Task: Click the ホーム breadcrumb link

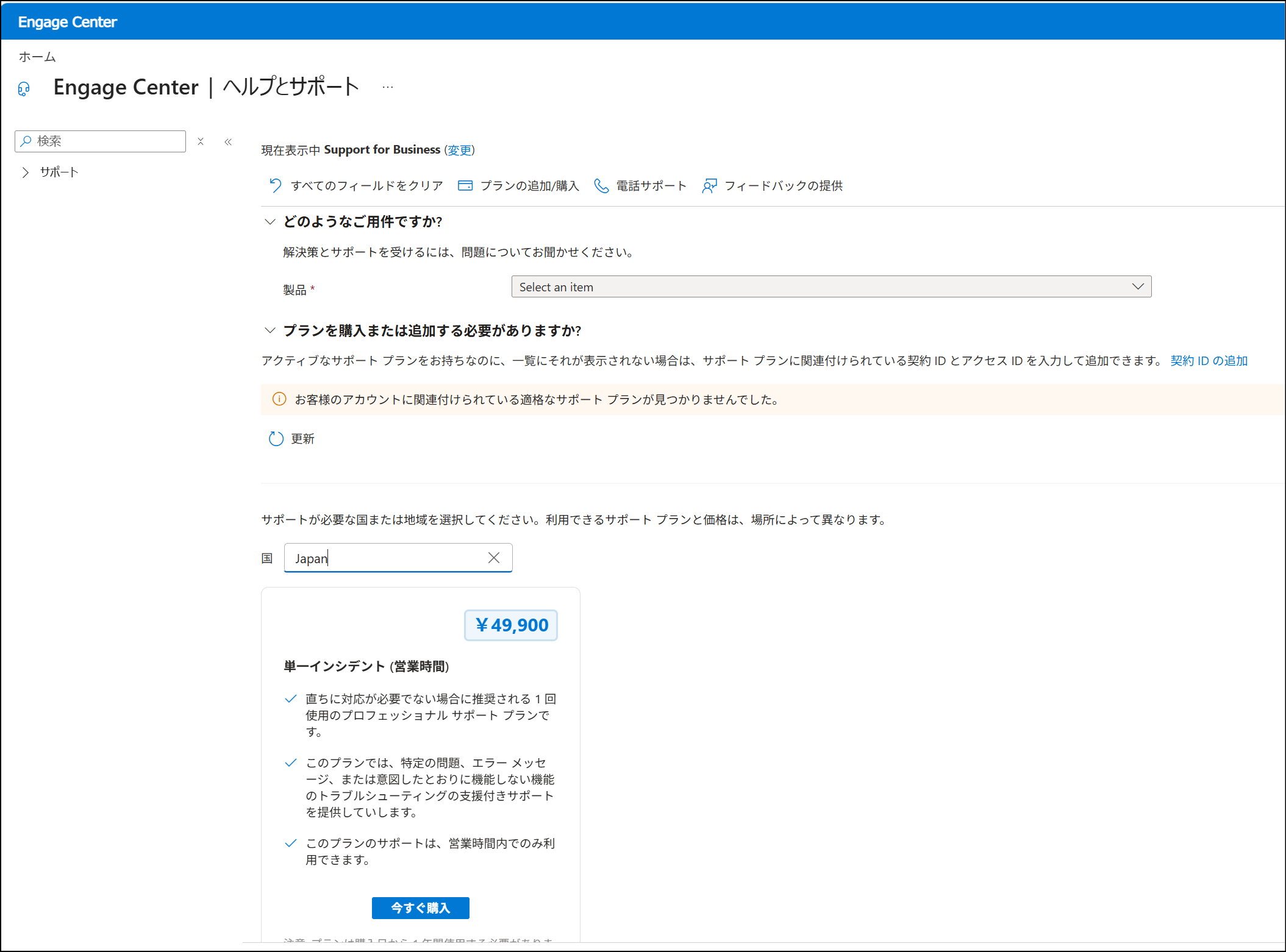Action: click(37, 57)
